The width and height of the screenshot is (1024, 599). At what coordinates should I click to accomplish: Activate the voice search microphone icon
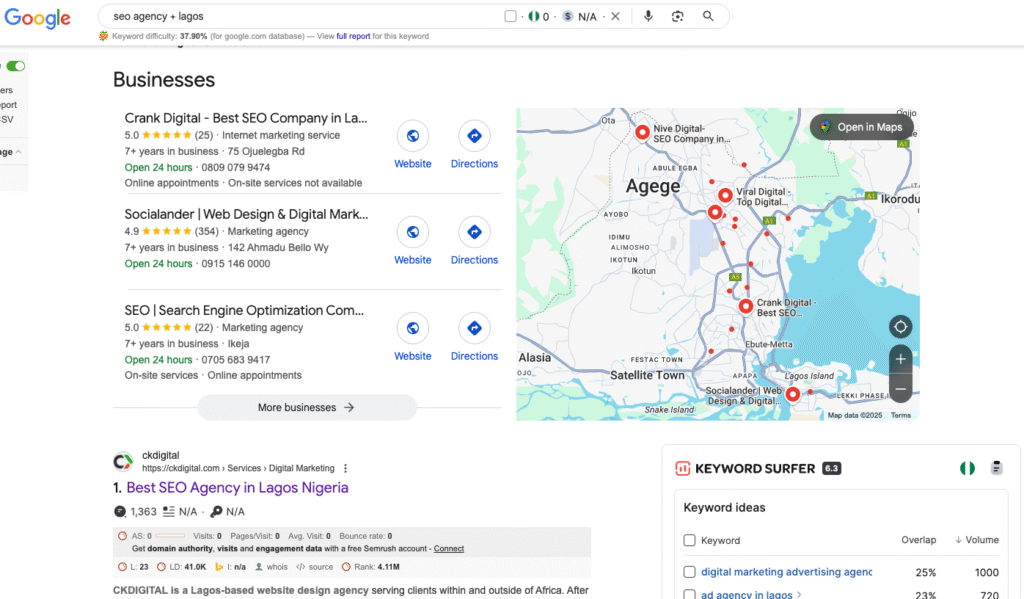pos(648,16)
